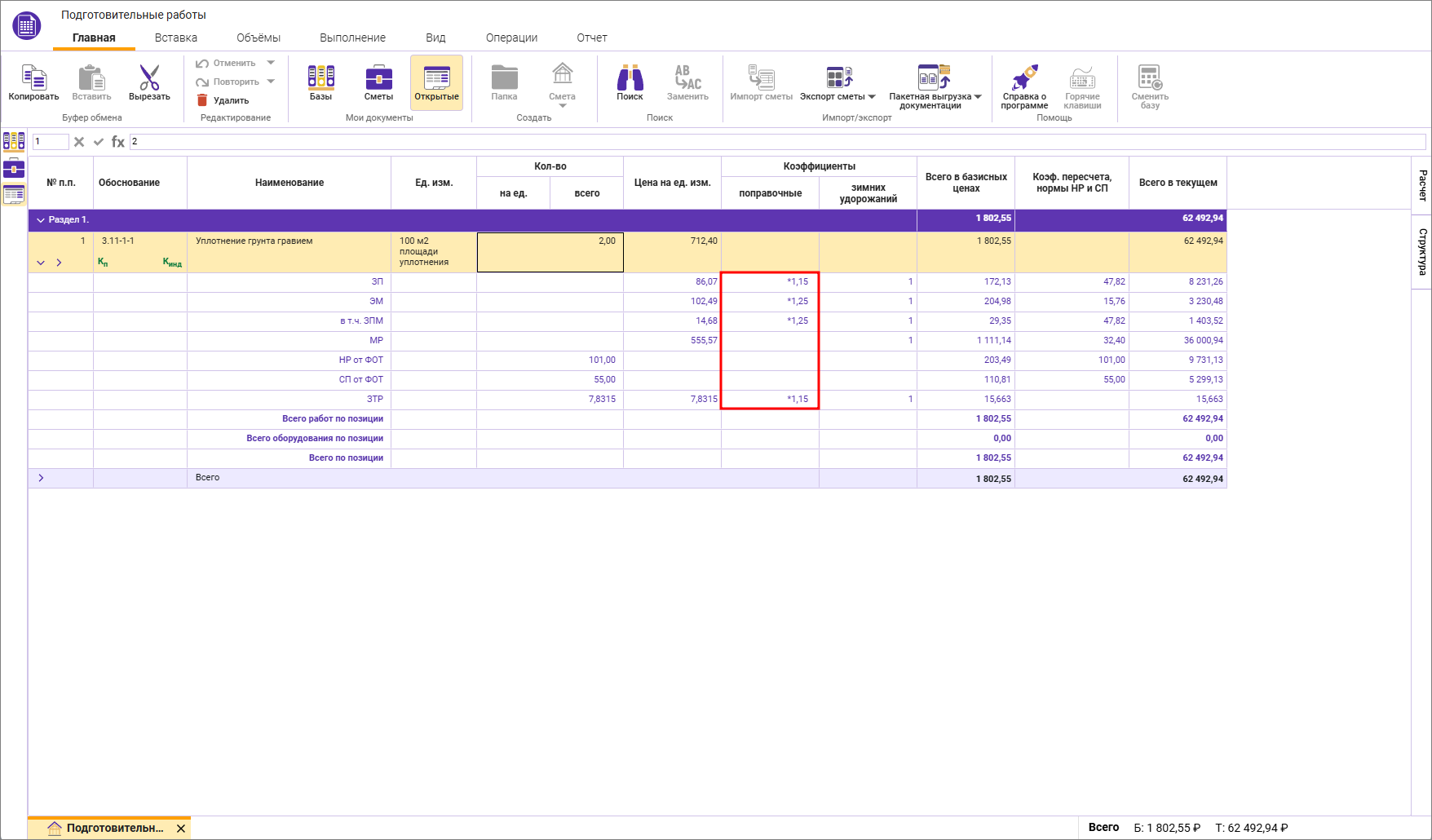
Task: Collapse the Раздел 1 section row
Action: [x=41, y=220]
